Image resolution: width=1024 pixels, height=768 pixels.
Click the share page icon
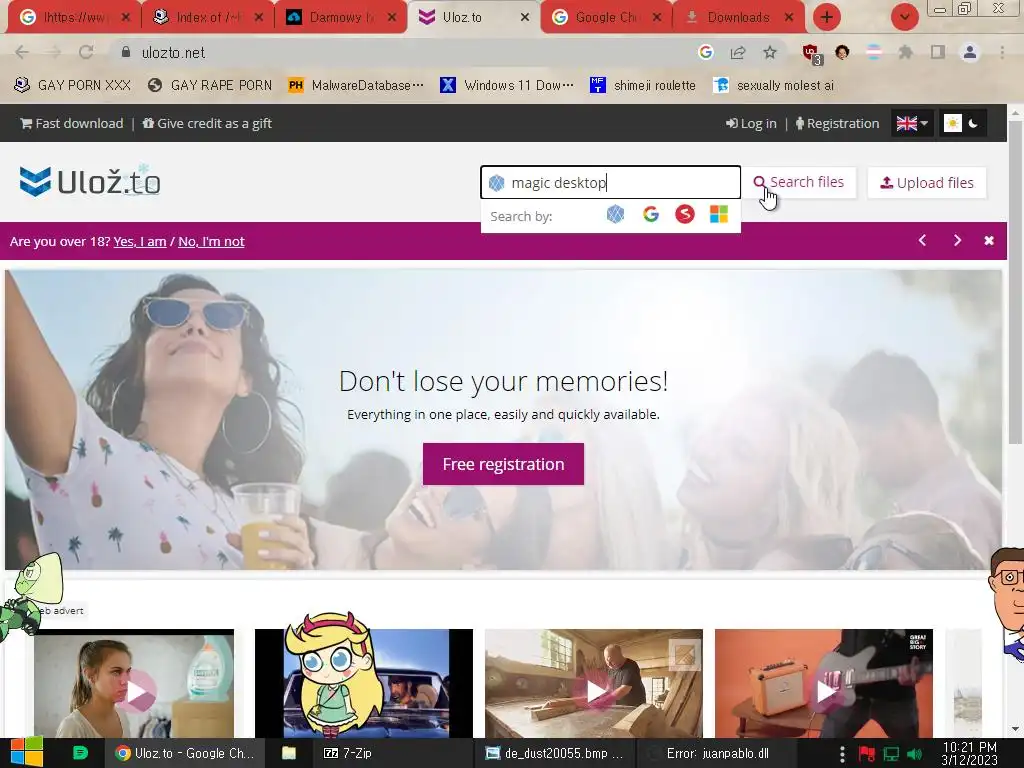pos(738,52)
